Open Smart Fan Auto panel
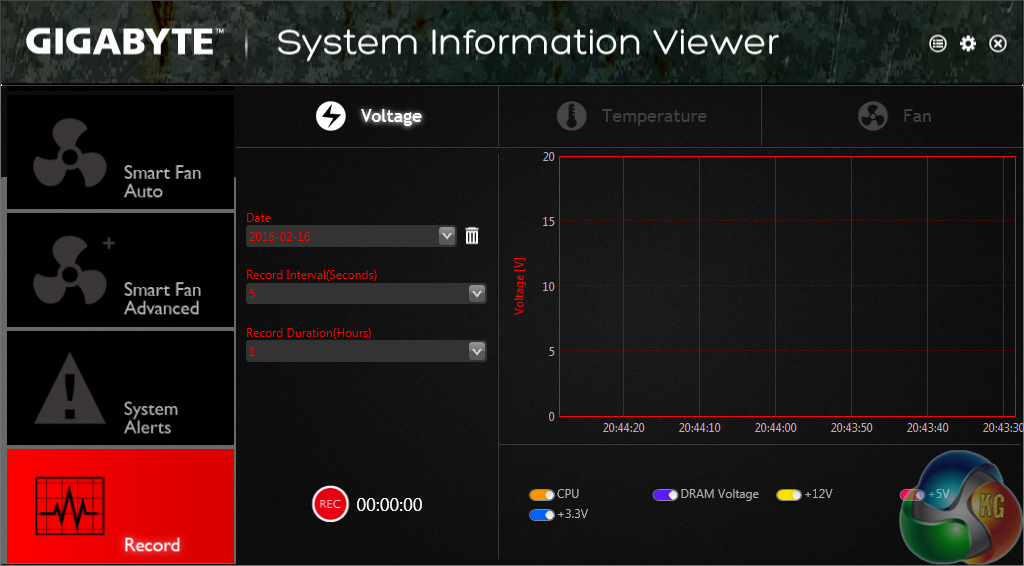 coord(120,151)
